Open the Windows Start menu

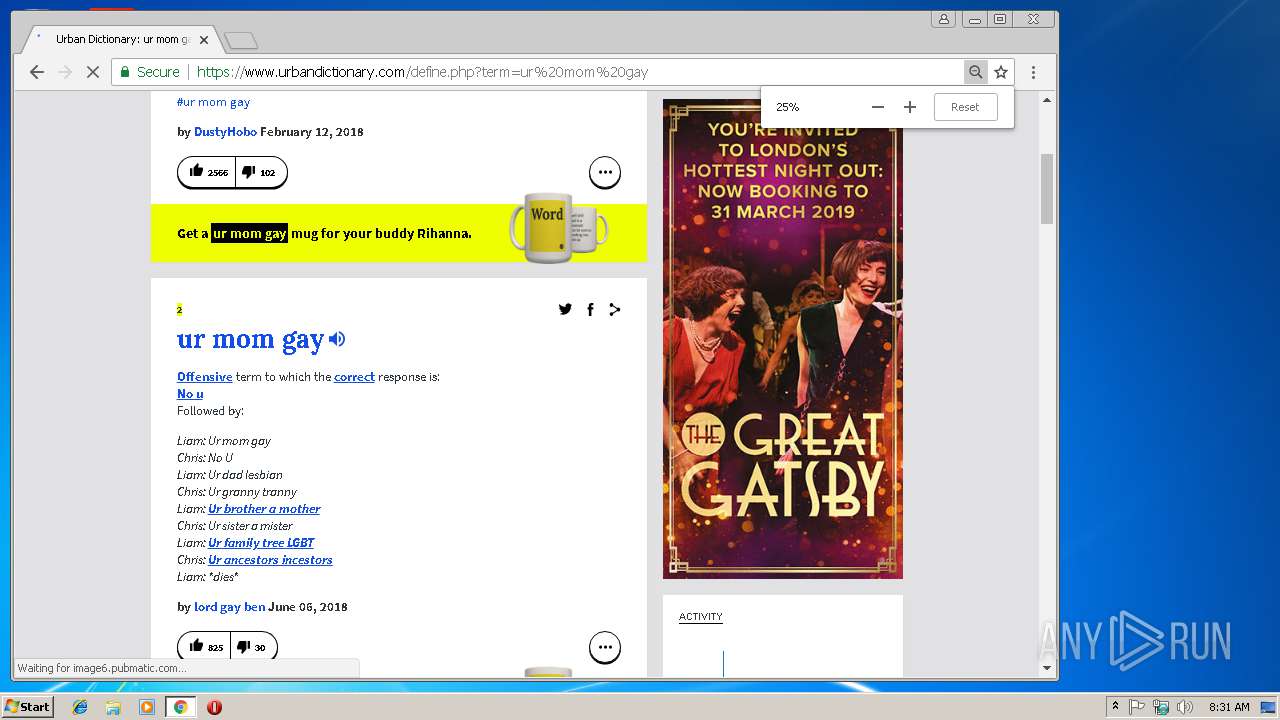27,707
